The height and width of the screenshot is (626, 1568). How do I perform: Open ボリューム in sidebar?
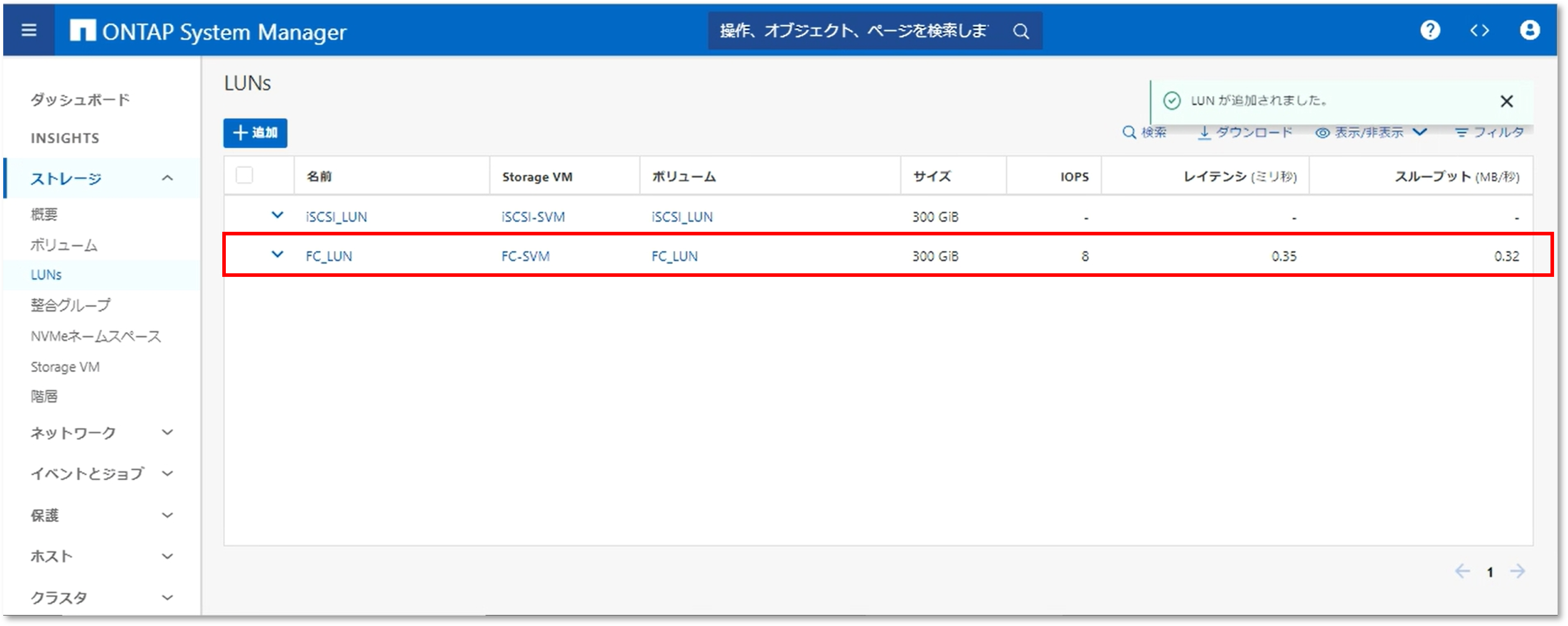(x=64, y=245)
